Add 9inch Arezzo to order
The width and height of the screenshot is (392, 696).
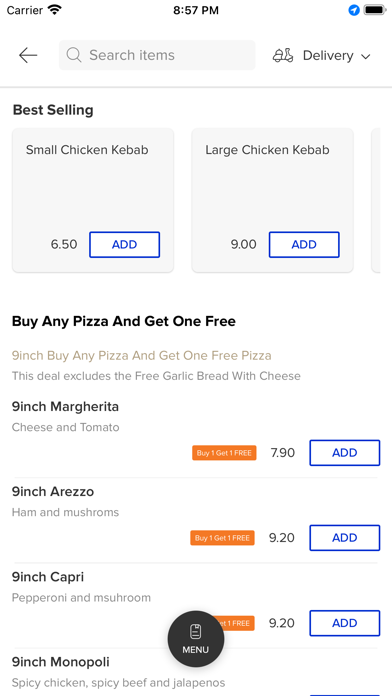click(x=345, y=538)
